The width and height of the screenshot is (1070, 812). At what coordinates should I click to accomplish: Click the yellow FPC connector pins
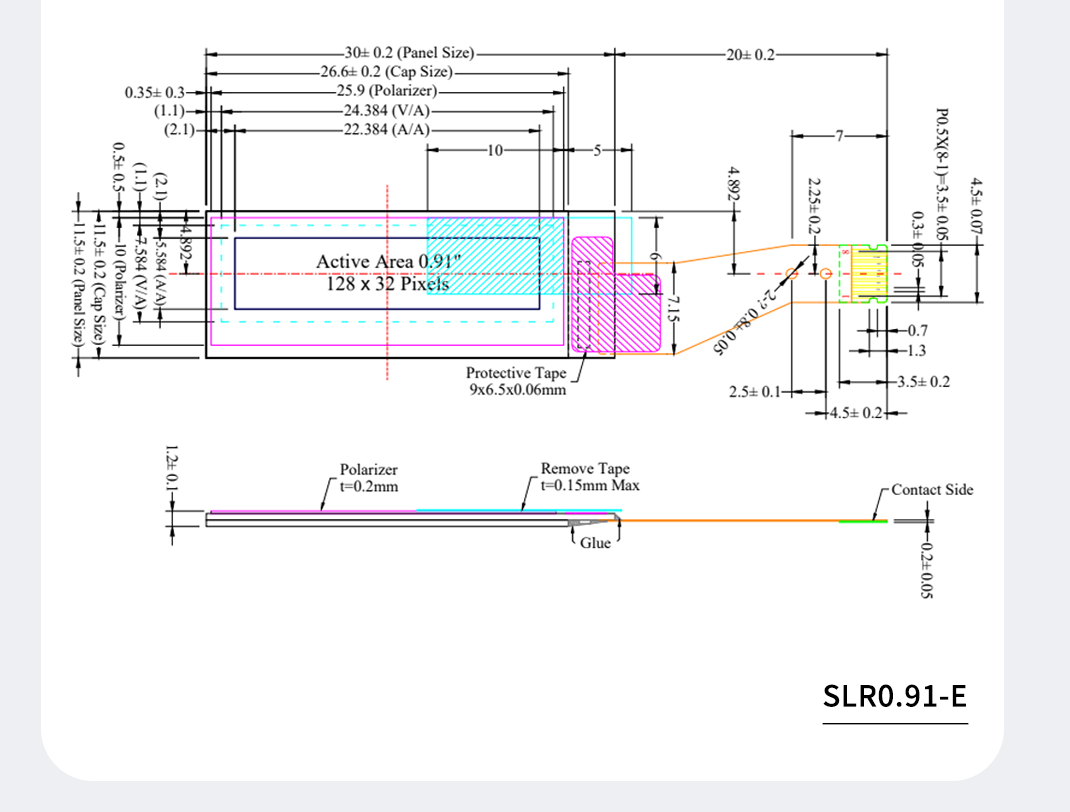tap(869, 274)
